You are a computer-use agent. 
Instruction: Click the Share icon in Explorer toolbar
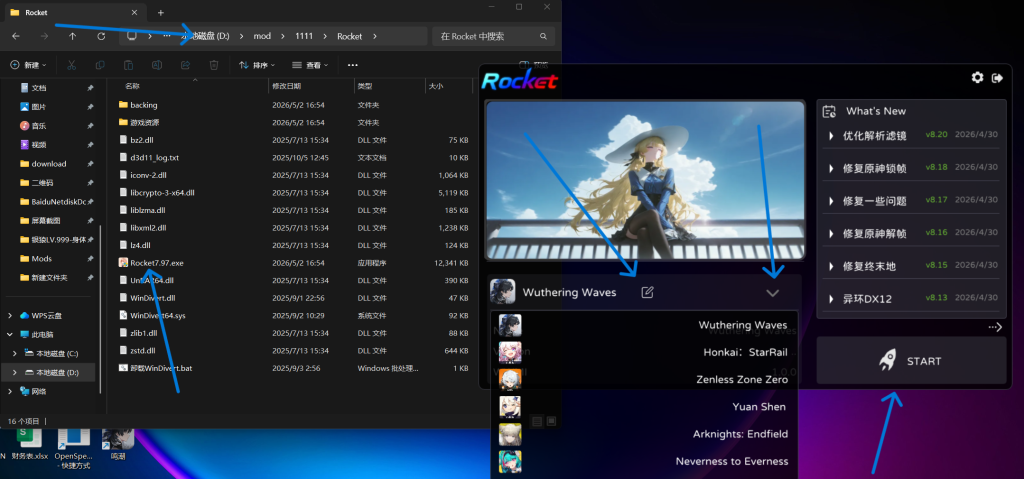185,65
